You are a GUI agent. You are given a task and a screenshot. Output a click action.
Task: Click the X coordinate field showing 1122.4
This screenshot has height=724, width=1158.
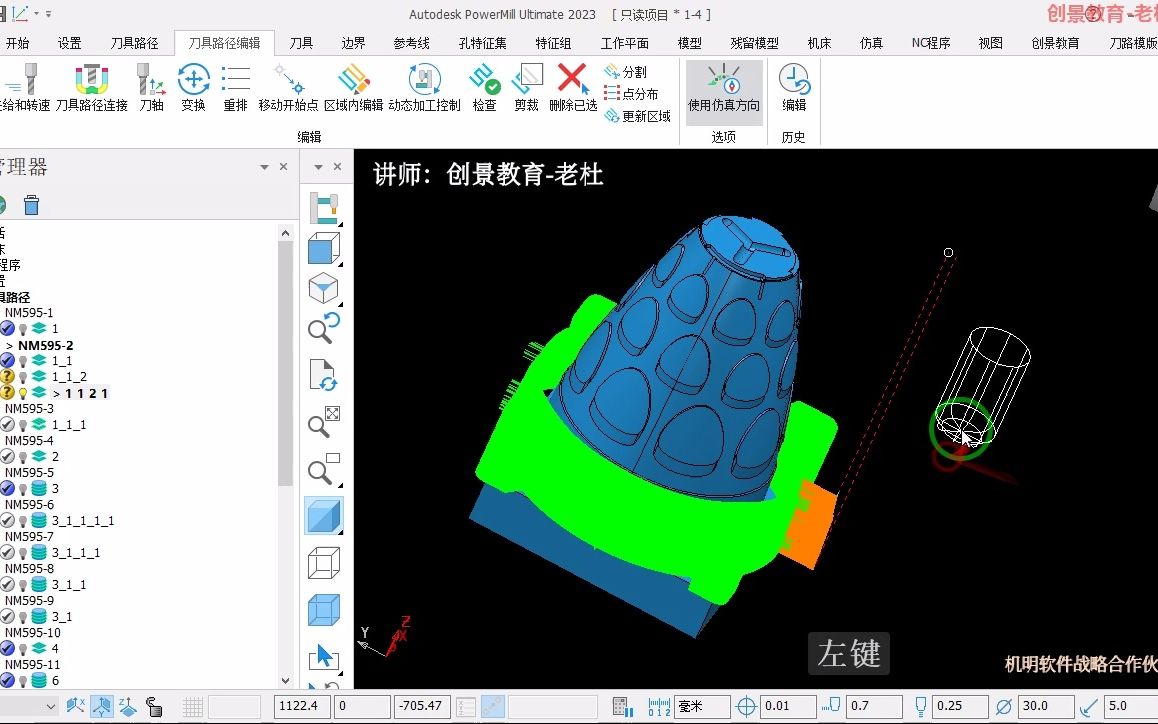pos(303,706)
